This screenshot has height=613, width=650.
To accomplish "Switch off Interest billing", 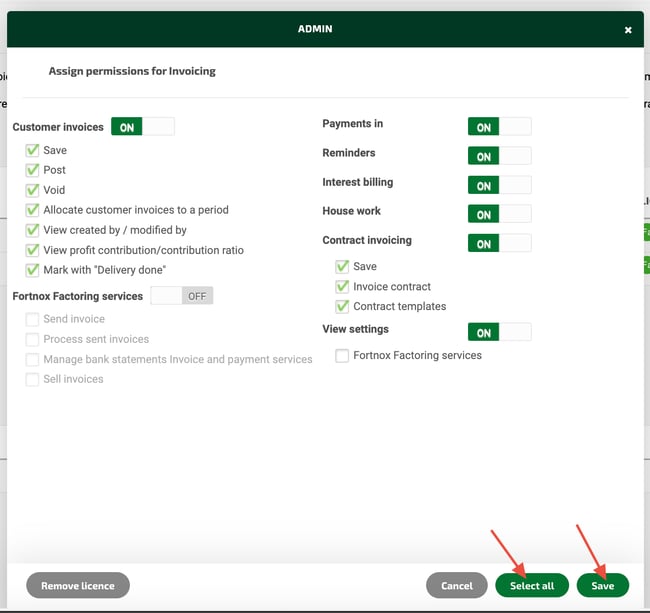I will 499,185.
